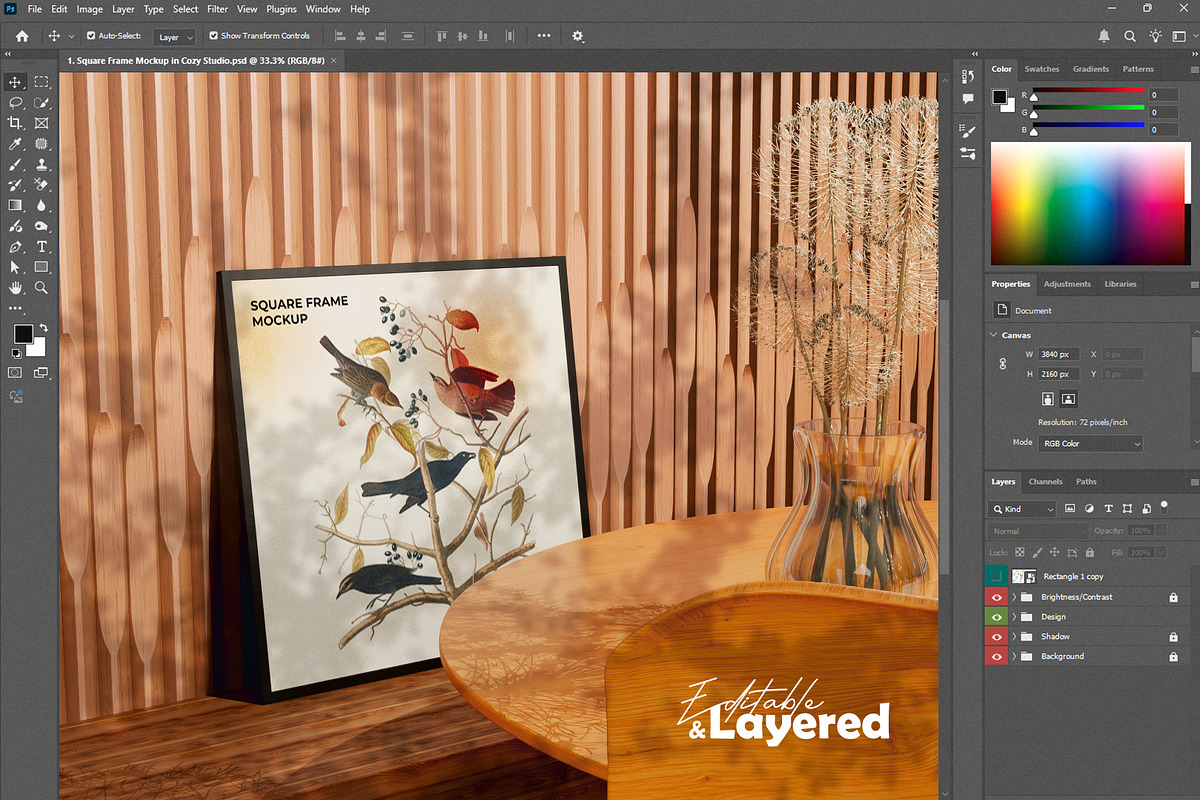Show the Rectangle 1 copy layer

pyautogui.click(x=996, y=577)
